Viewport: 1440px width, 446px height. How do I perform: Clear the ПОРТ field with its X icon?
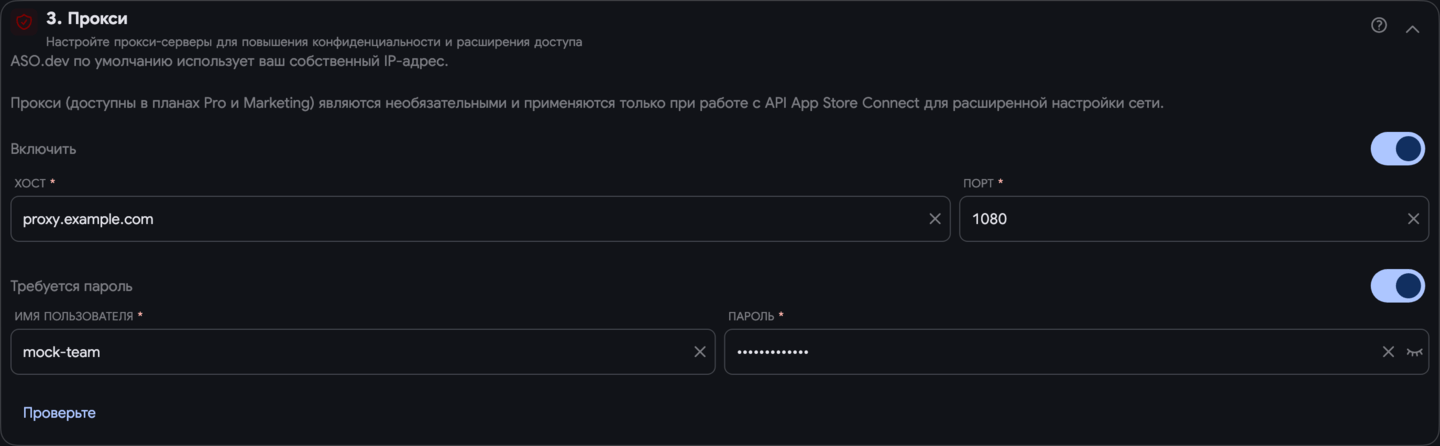tap(1413, 219)
